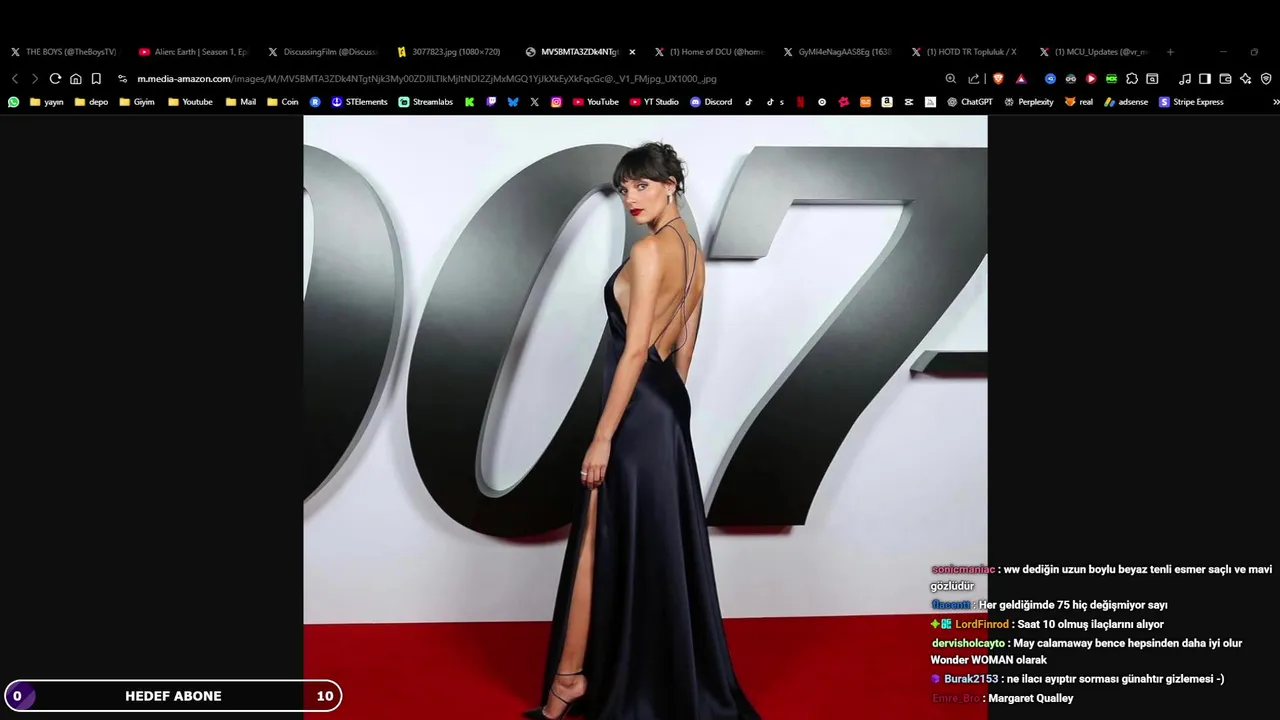Open the zoom magnifier icon
This screenshot has width=1280, height=720.
pyautogui.click(x=951, y=79)
